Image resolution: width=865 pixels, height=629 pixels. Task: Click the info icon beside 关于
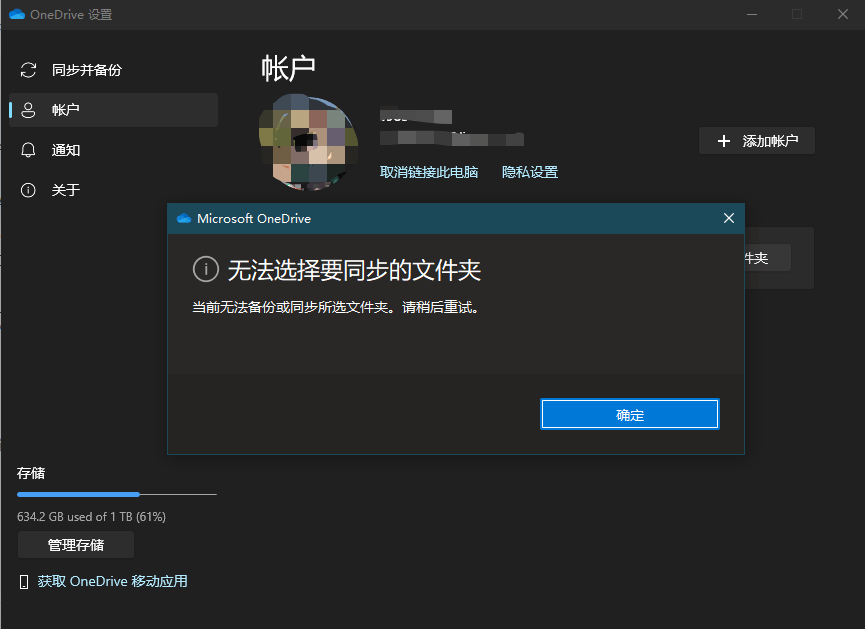click(28, 190)
